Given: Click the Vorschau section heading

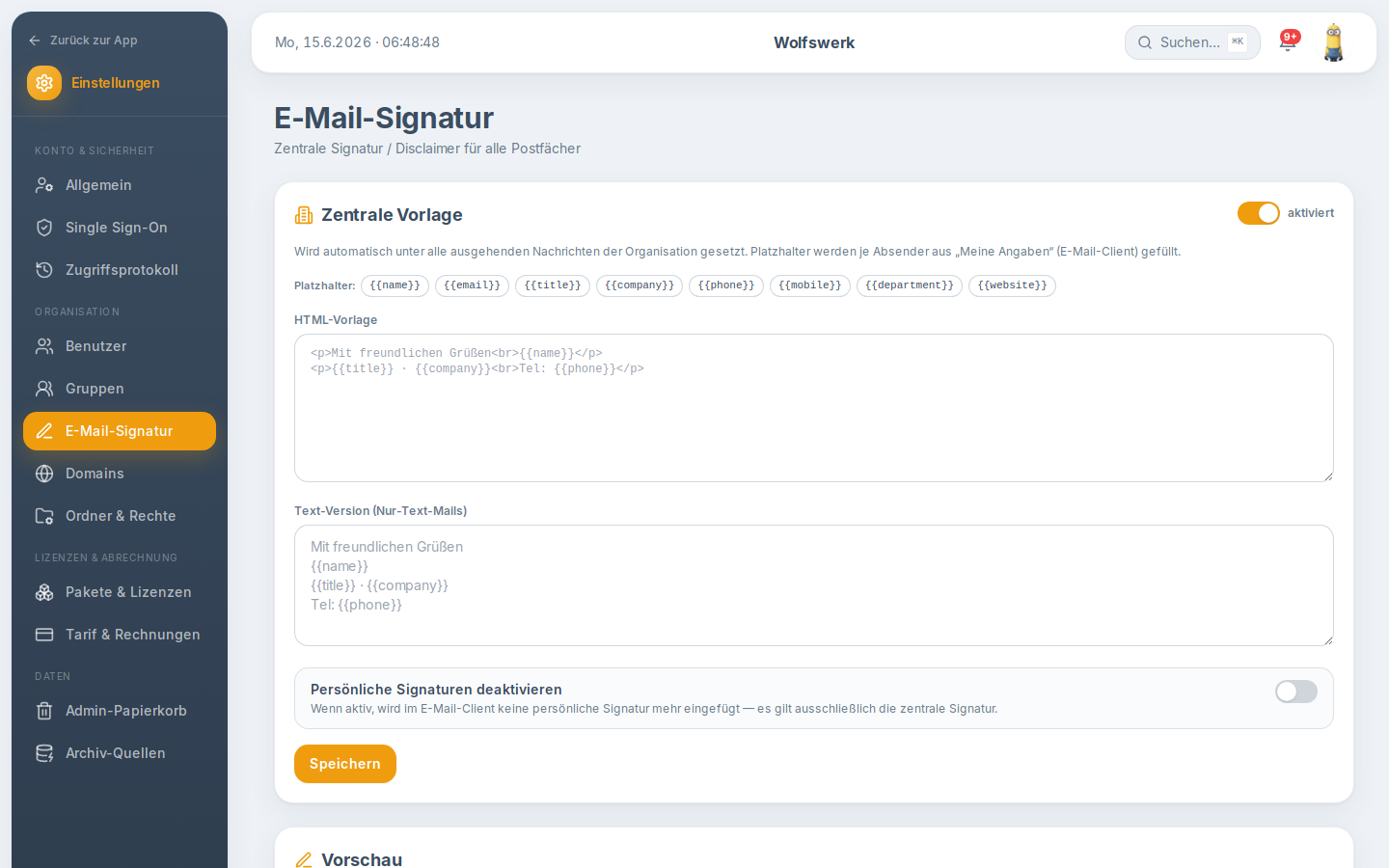Looking at the screenshot, I should pos(362,859).
